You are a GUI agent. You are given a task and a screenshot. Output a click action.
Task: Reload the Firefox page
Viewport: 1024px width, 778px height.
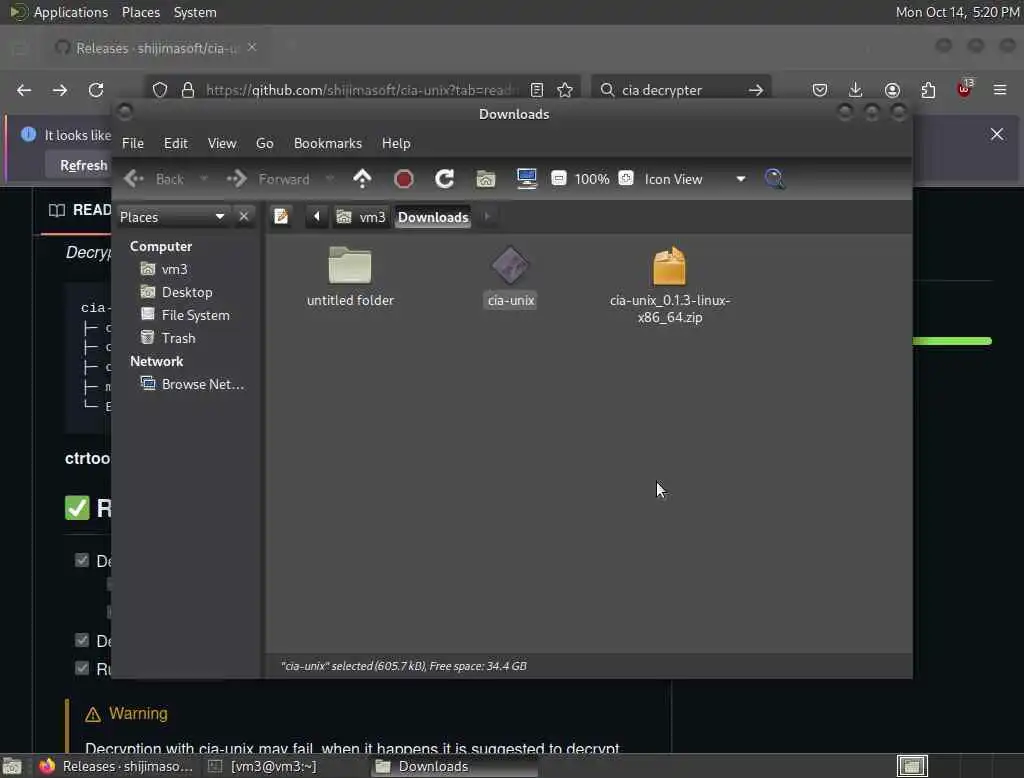pyautogui.click(x=96, y=89)
